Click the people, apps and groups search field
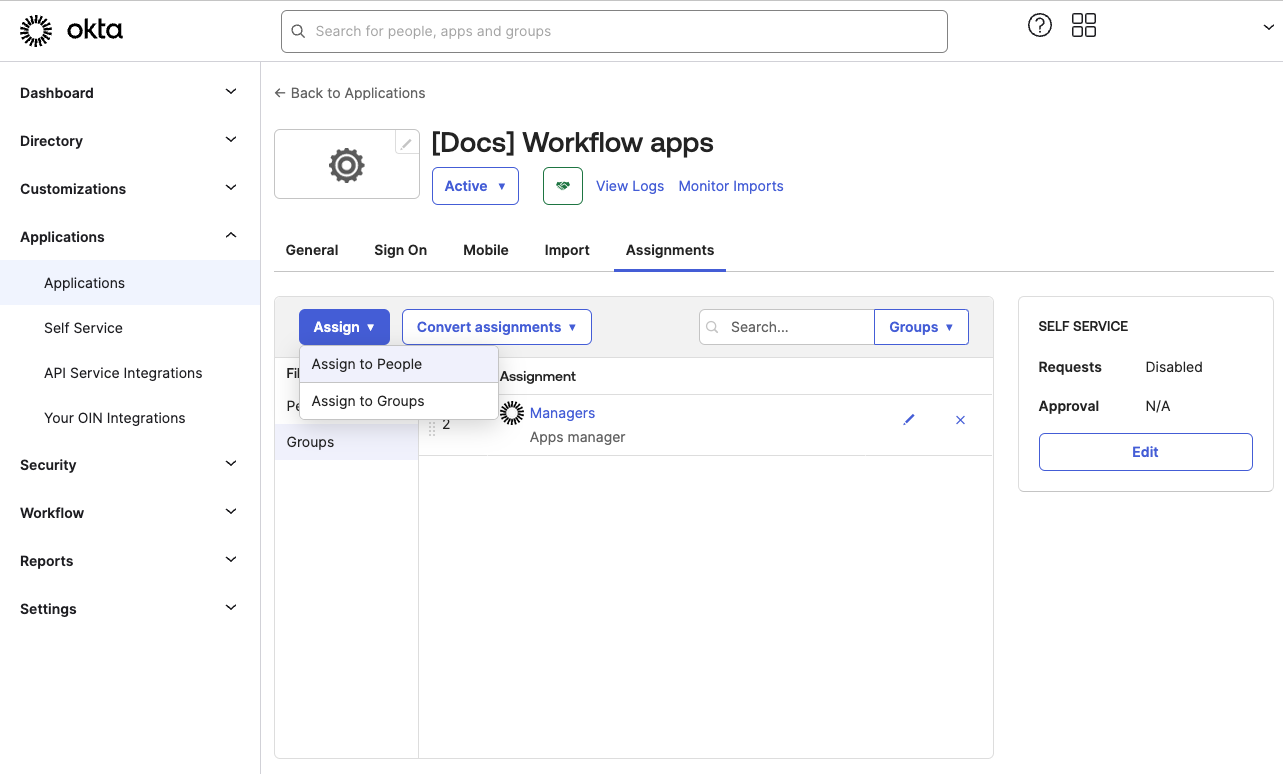Screen dimensions: 1283x774 pos(614,31)
